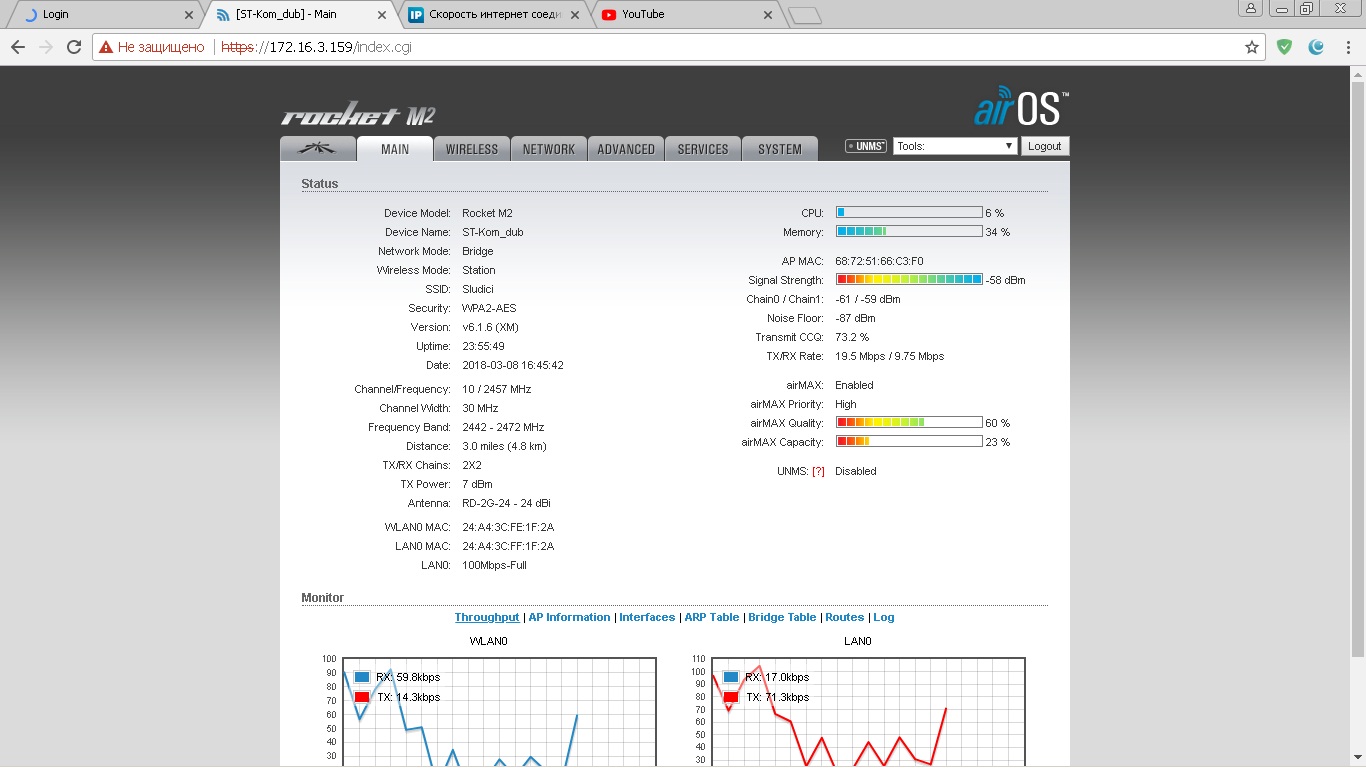
Task: Close the YouTube browser tab
Action: coord(768,15)
